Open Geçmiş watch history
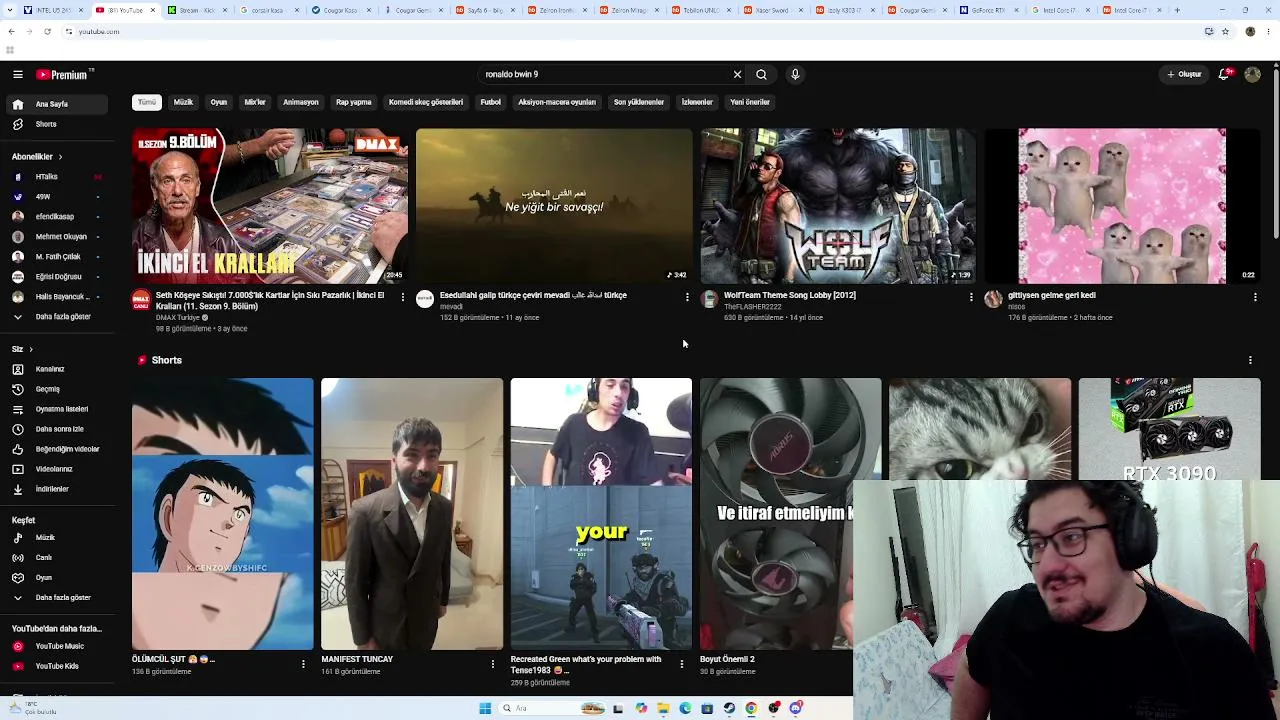1280x720 pixels. pyautogui.click(x=58, y=389)
